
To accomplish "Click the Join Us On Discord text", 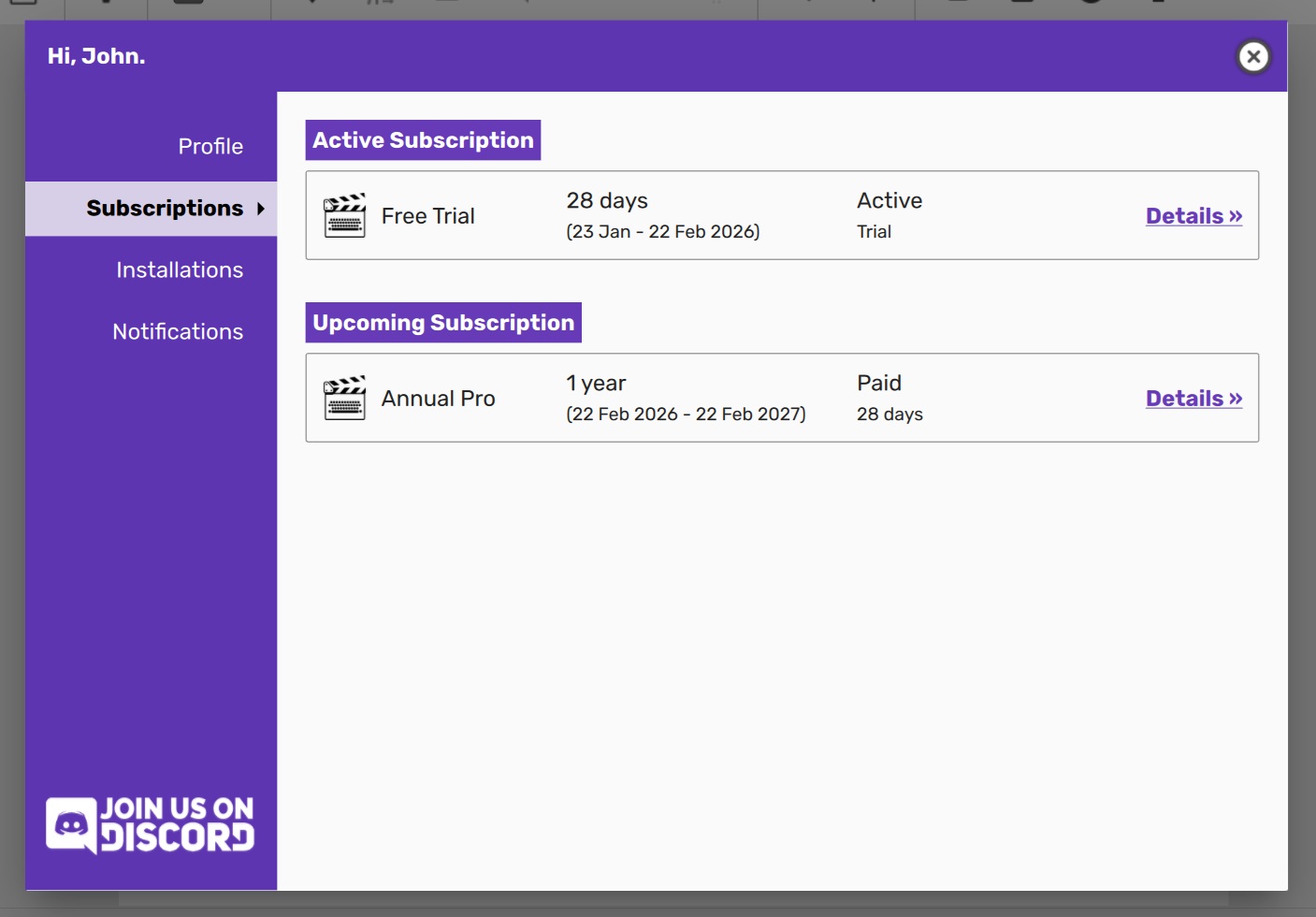I will (177, 824).
